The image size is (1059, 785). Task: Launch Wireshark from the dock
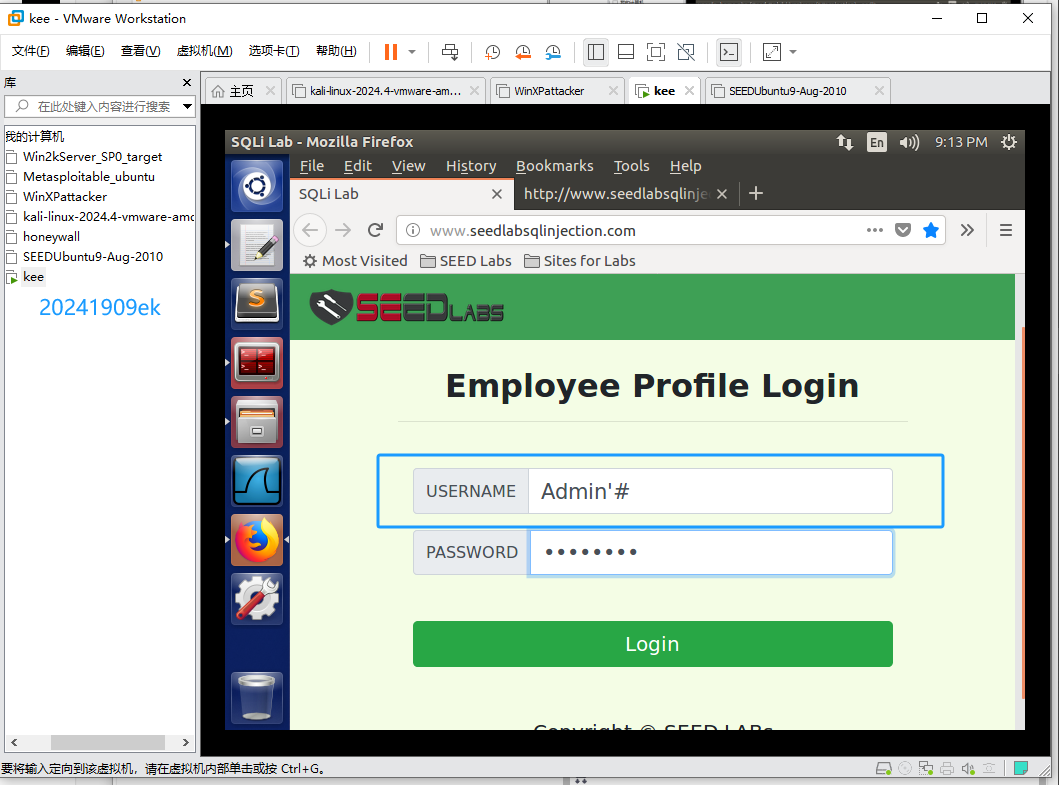click(x=257, y=481)
